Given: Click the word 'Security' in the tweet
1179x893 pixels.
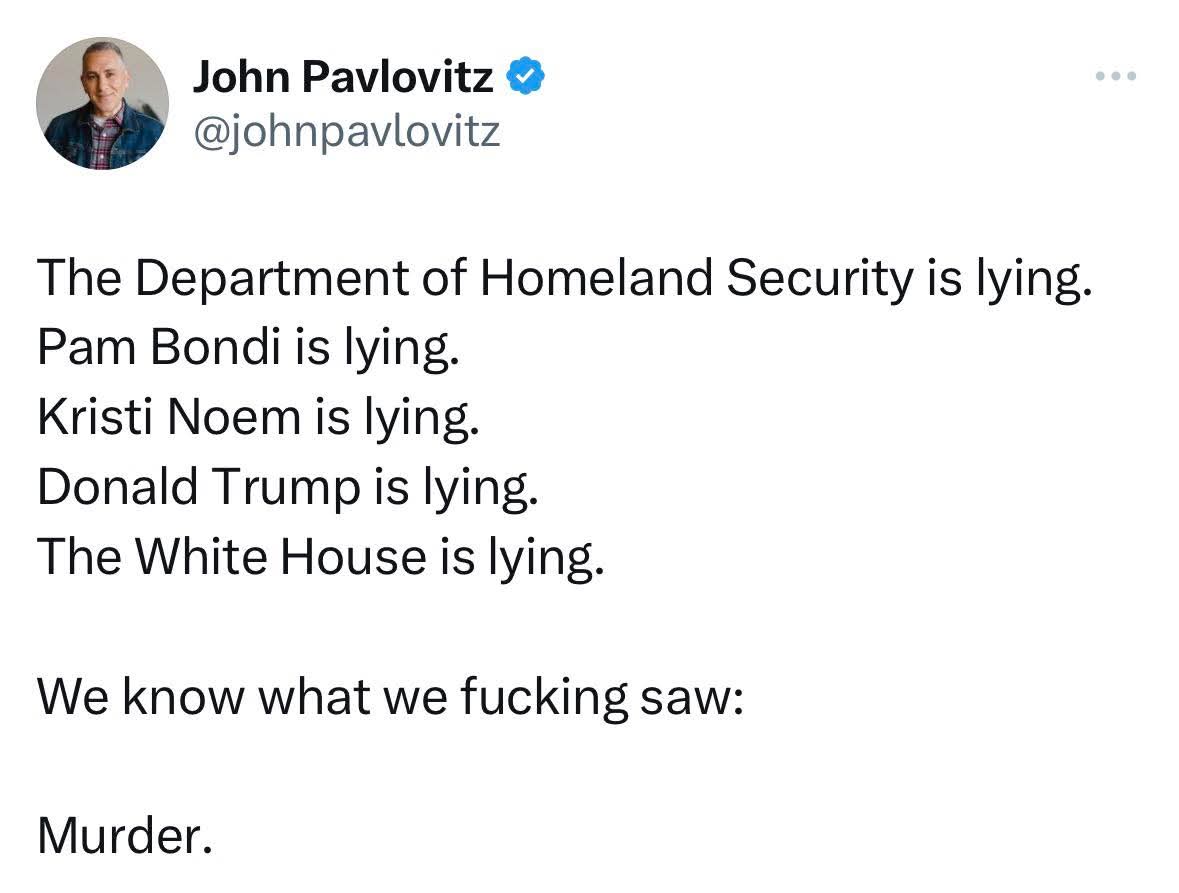Looking at the screenshot, I should click(x=819, y=279).
